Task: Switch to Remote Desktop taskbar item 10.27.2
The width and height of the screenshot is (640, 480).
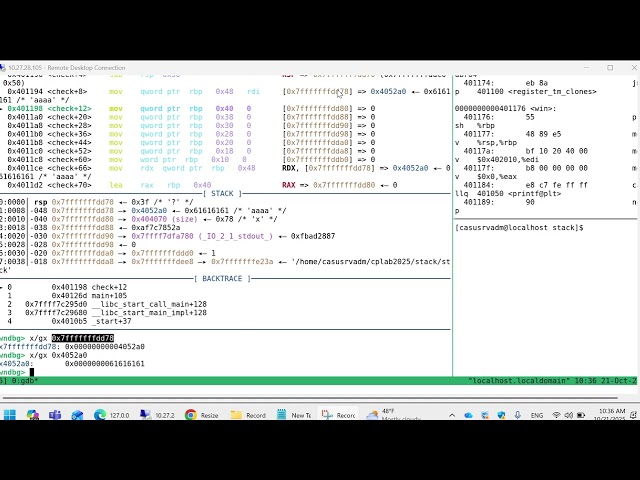Action: 157,415
